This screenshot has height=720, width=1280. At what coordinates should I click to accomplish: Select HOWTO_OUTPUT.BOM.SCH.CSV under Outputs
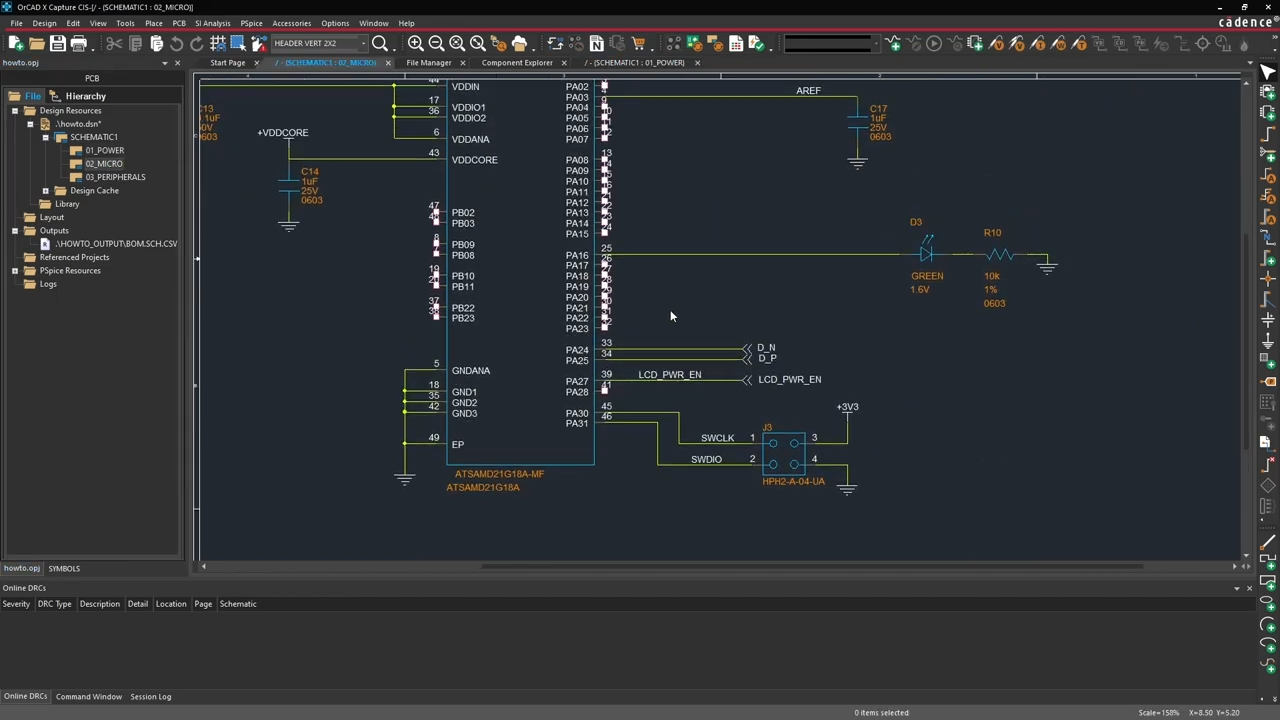click(x=118, y=243)
